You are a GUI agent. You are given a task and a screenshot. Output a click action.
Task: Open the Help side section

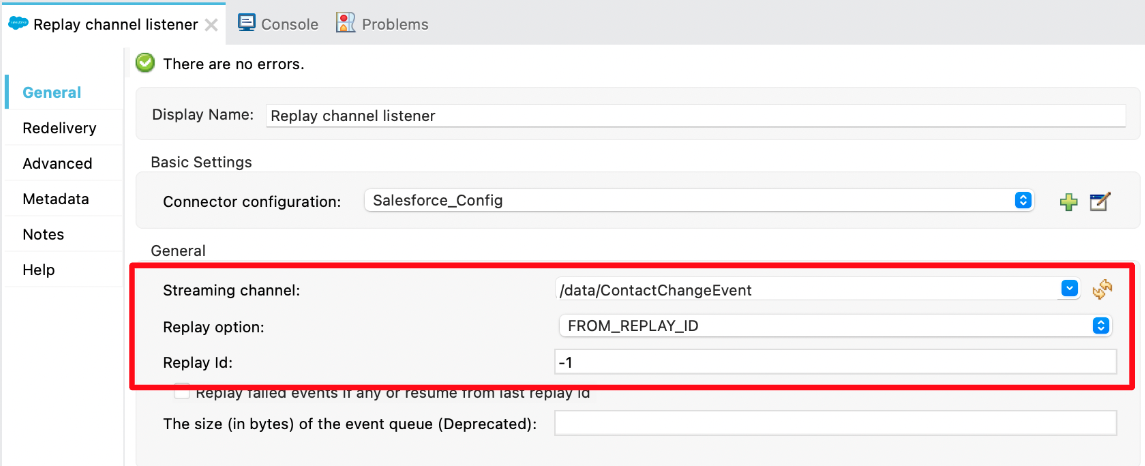coord(39,270)
